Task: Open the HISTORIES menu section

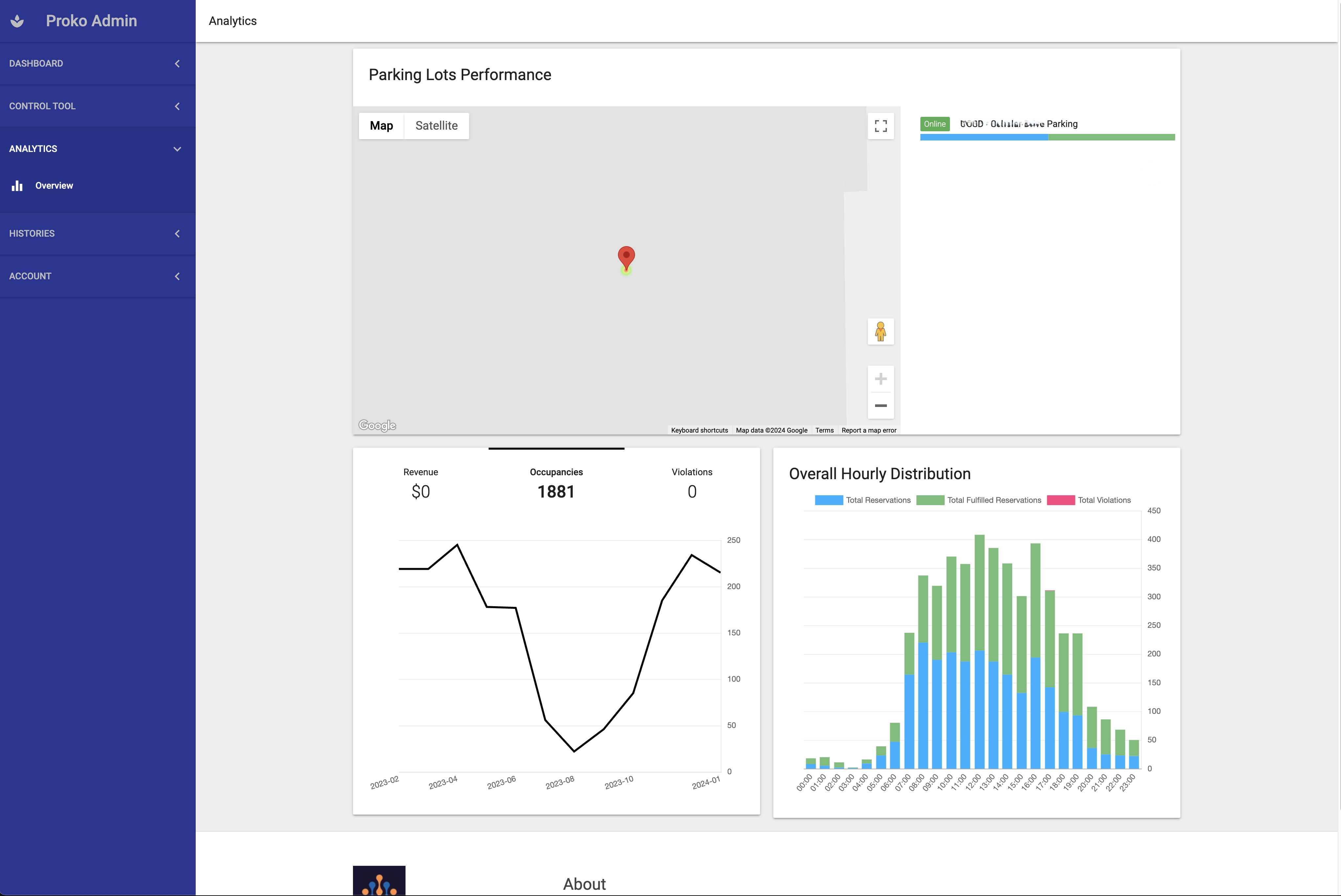Action: click(x=98, y=234)
